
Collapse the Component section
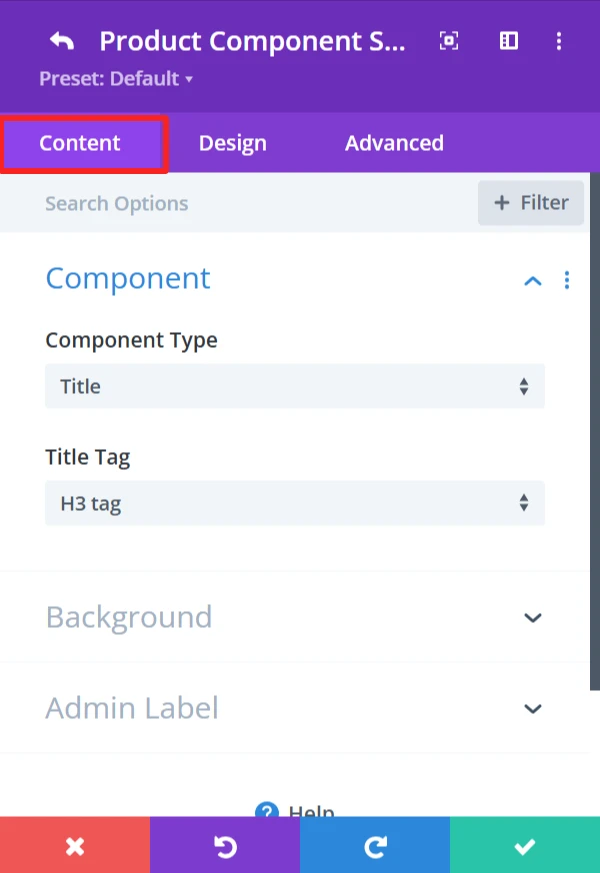point(533,281)
